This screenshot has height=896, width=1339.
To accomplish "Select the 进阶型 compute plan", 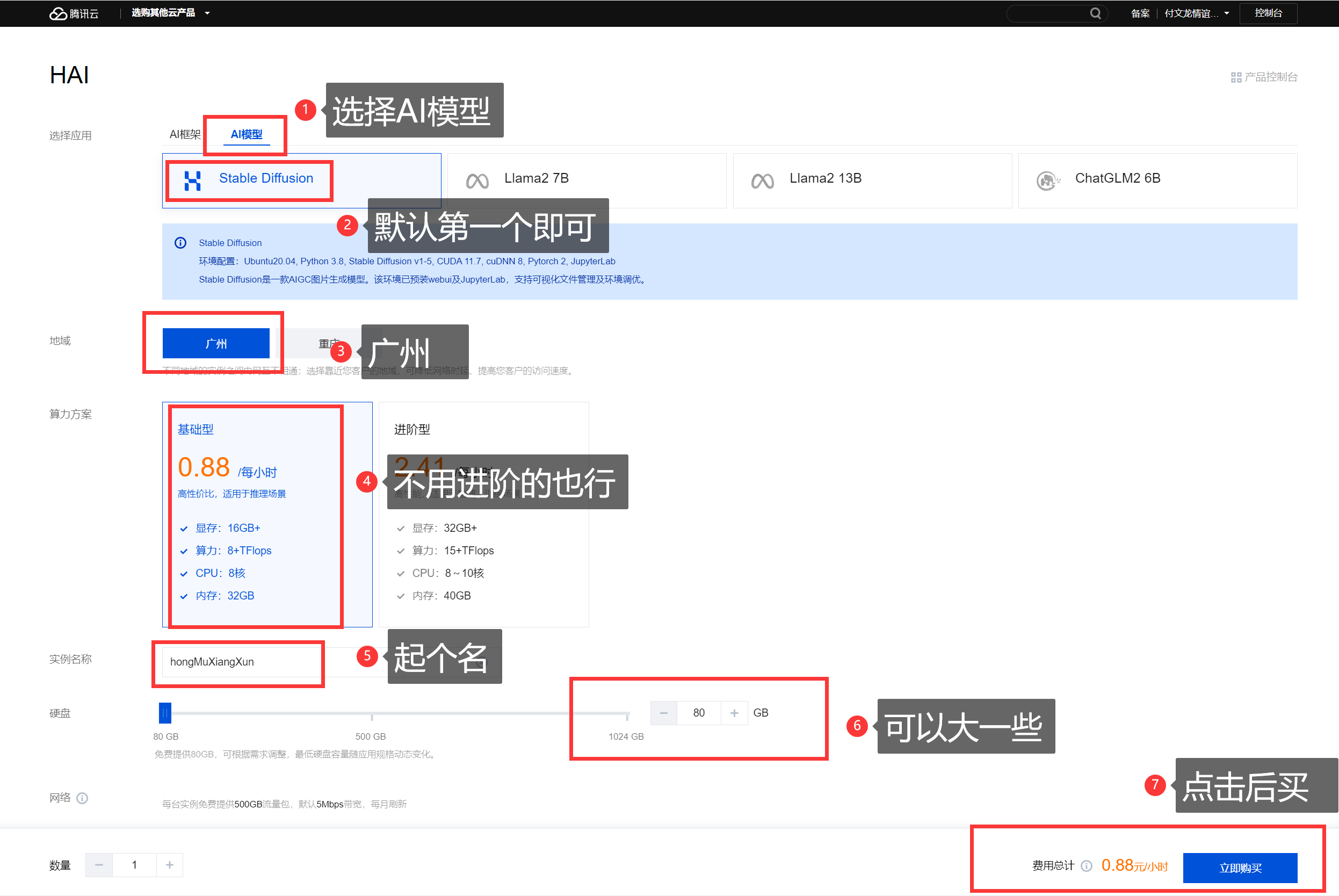I will point(484,514).
